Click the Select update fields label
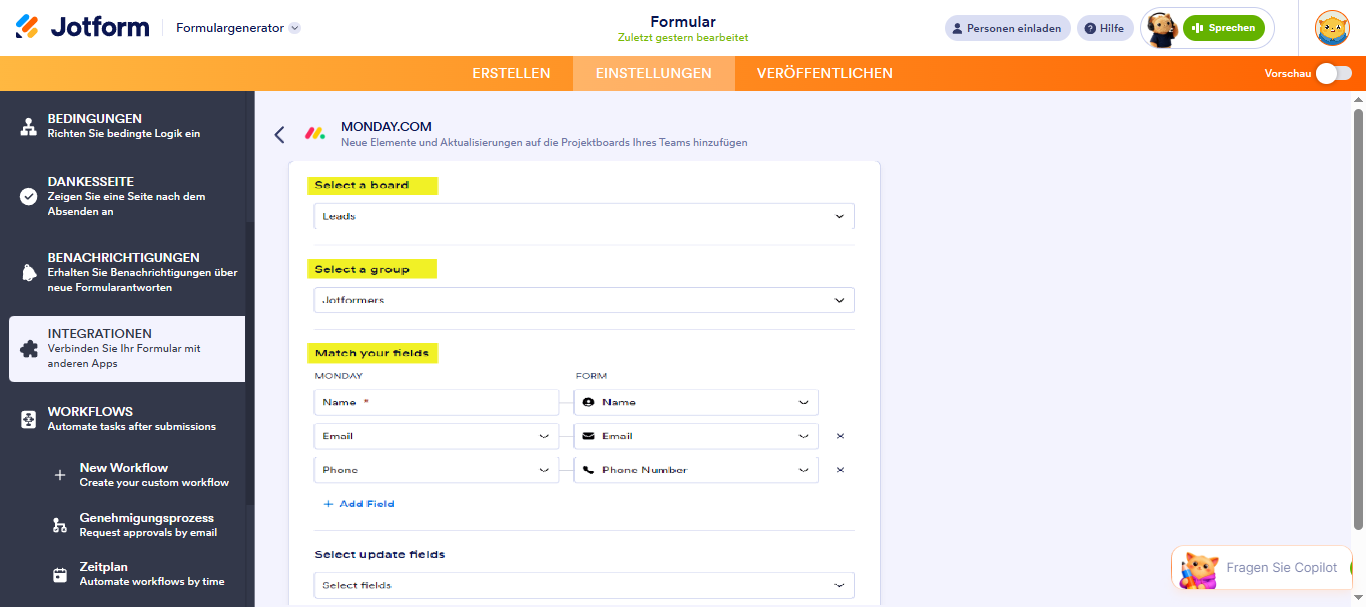This screenshot has height=607, width=1366. [379, 554]
